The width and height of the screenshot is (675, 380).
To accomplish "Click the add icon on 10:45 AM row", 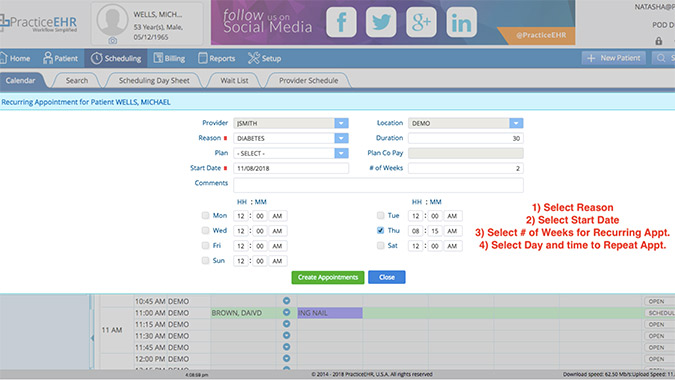I will coord(286,300).
